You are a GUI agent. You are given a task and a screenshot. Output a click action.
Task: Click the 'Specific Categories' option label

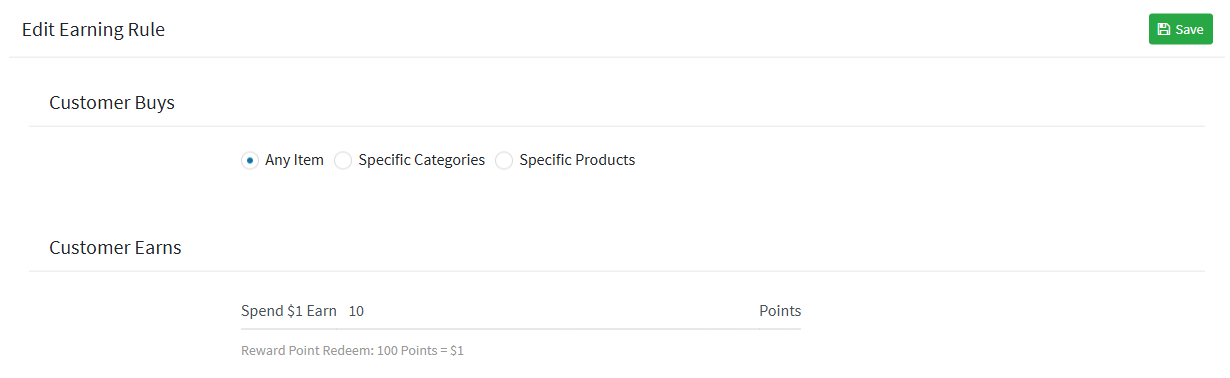pyautogui.click(x=422, y=160)
